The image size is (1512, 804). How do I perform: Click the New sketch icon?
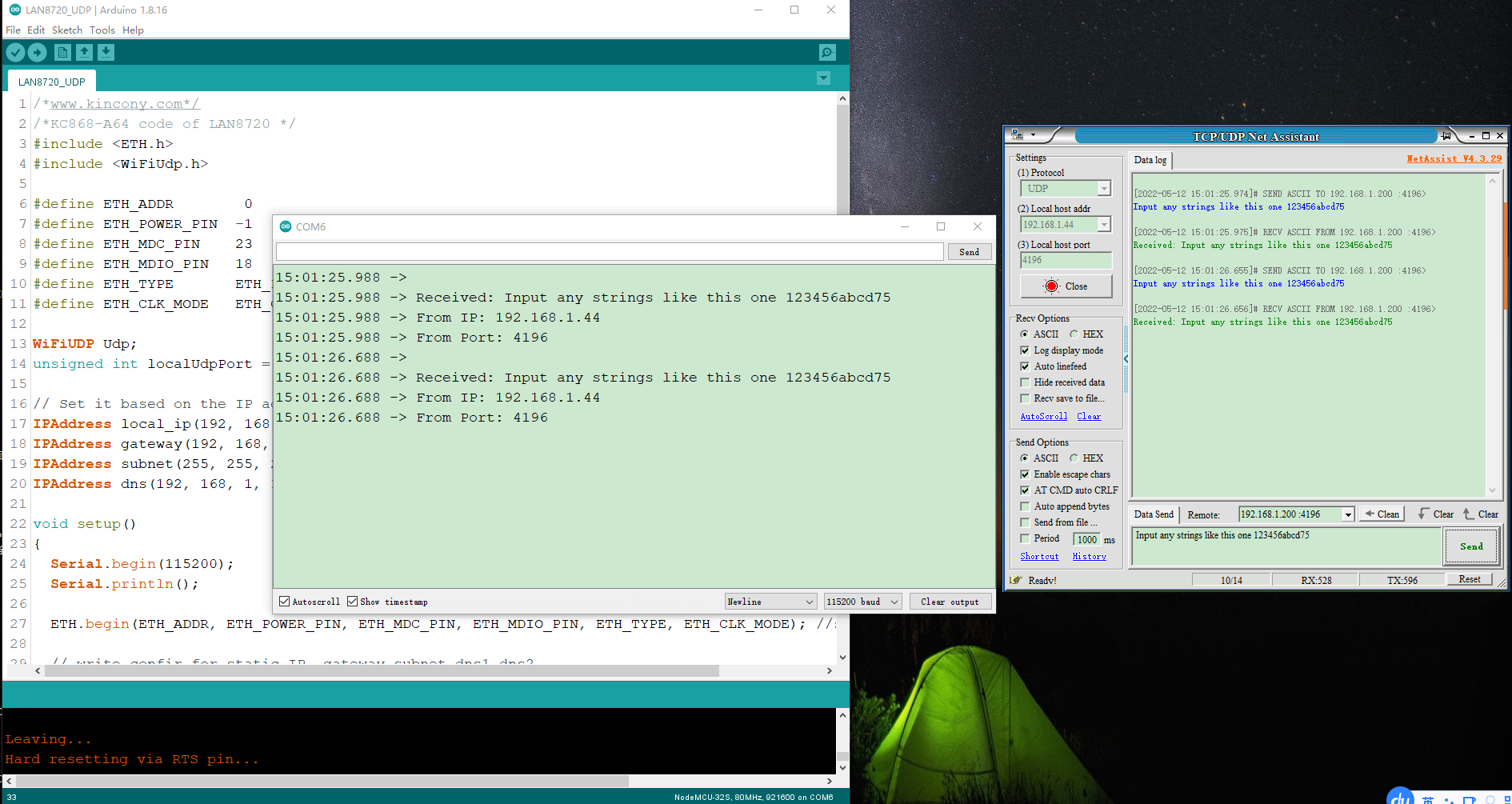tap(62, 53)
